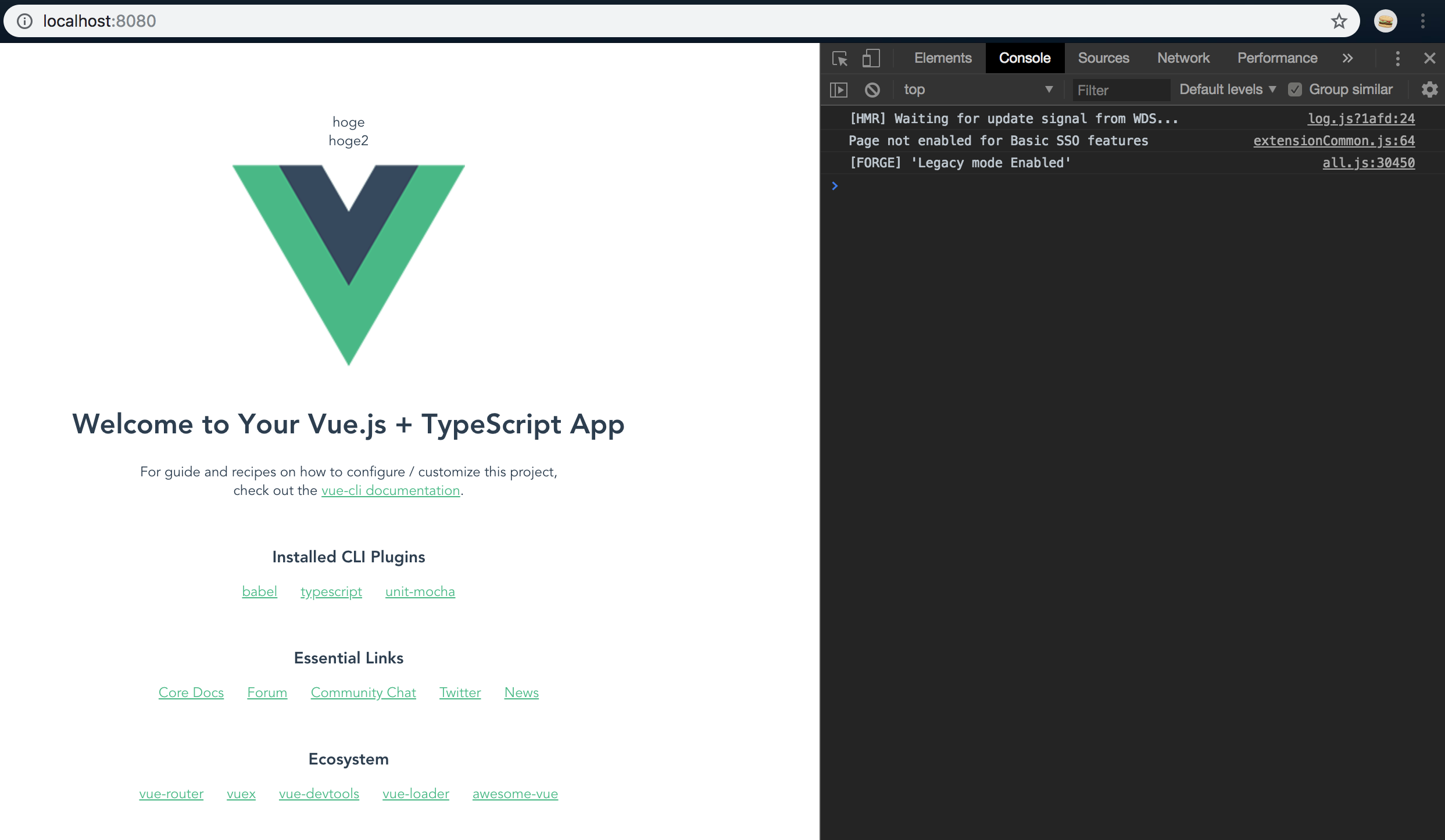Image resolution: width=1445 pixels, height=840 pixels.
Task: Open the typescript plugin link
Action: 331,591
